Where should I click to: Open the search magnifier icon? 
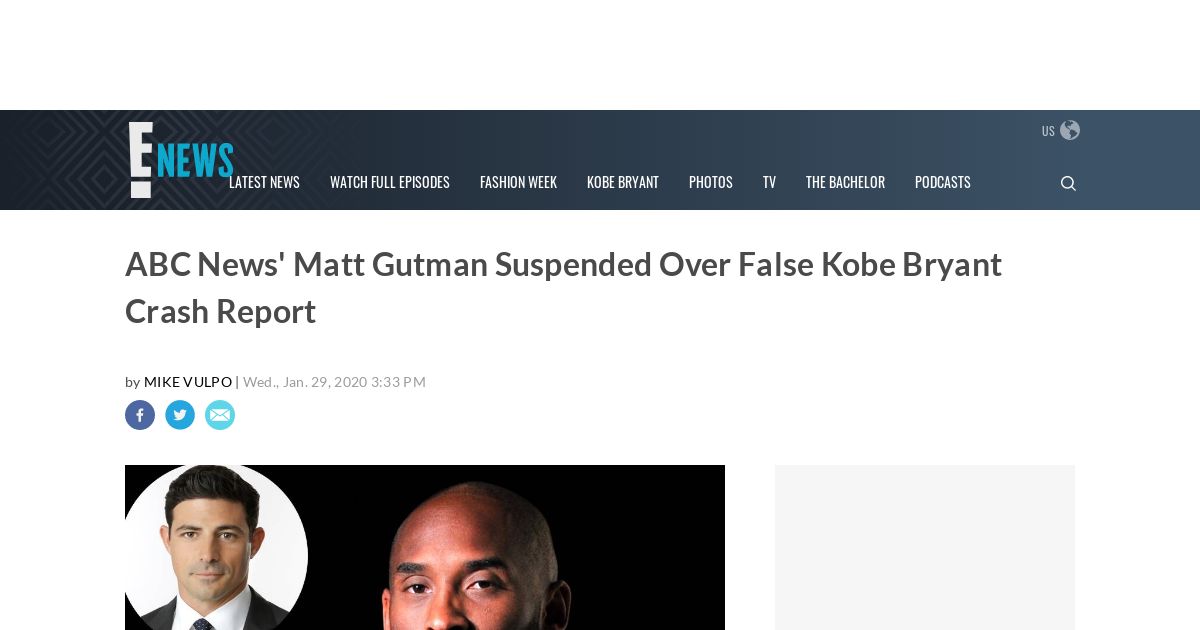pyautogui.click(x=1068, y=183)
